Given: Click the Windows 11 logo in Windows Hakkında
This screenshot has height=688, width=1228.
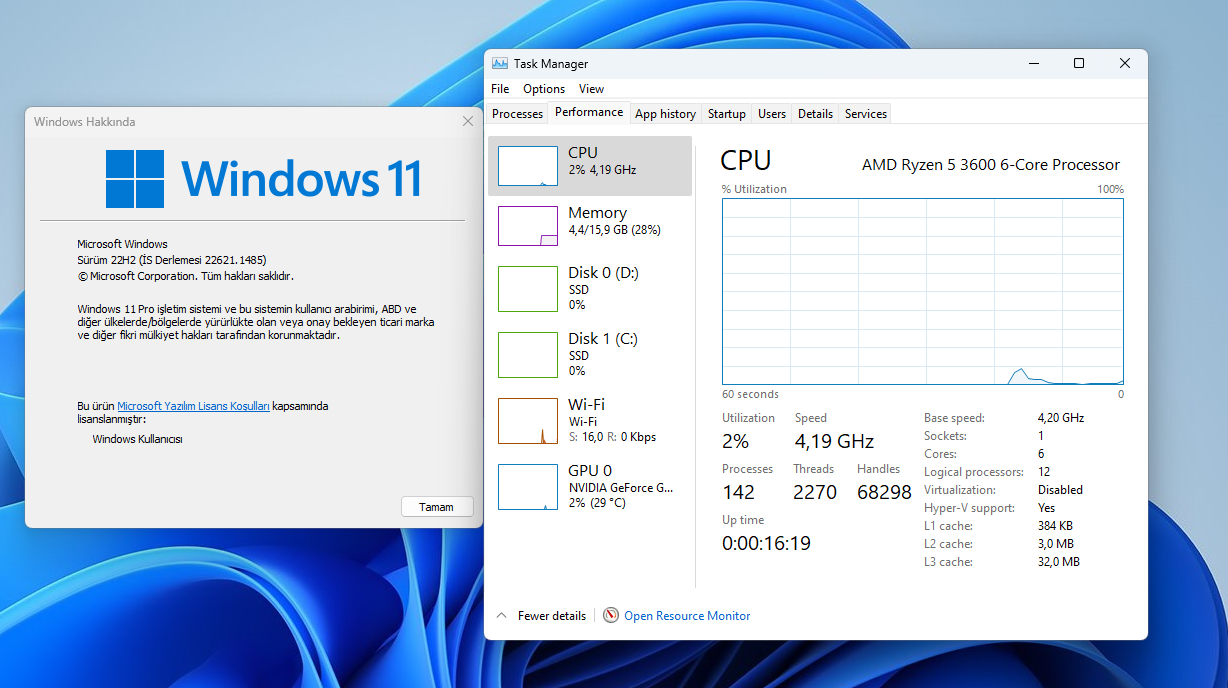Looking at the screenshot, I should pos(264,179).
